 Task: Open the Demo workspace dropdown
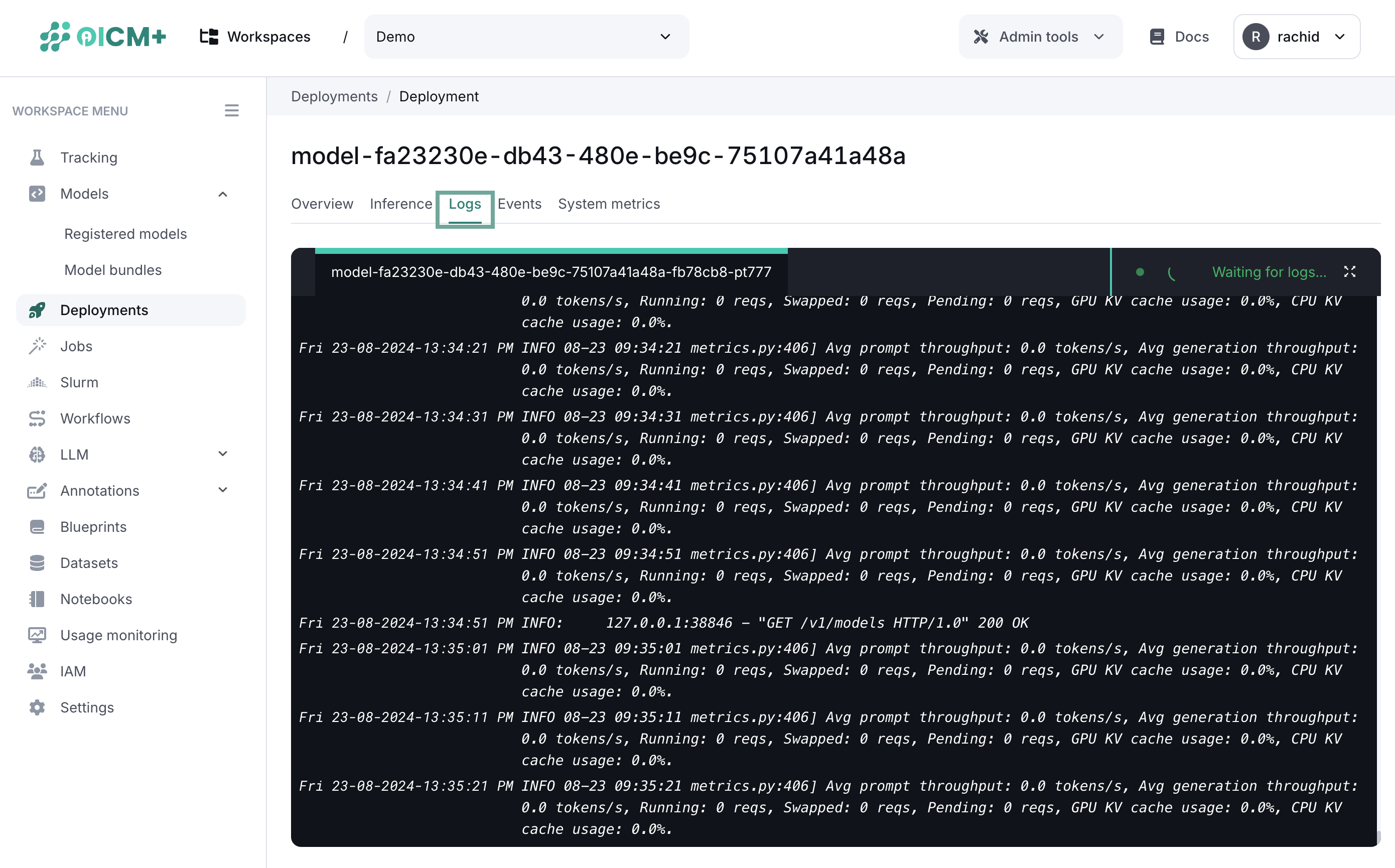coord(526,36)
